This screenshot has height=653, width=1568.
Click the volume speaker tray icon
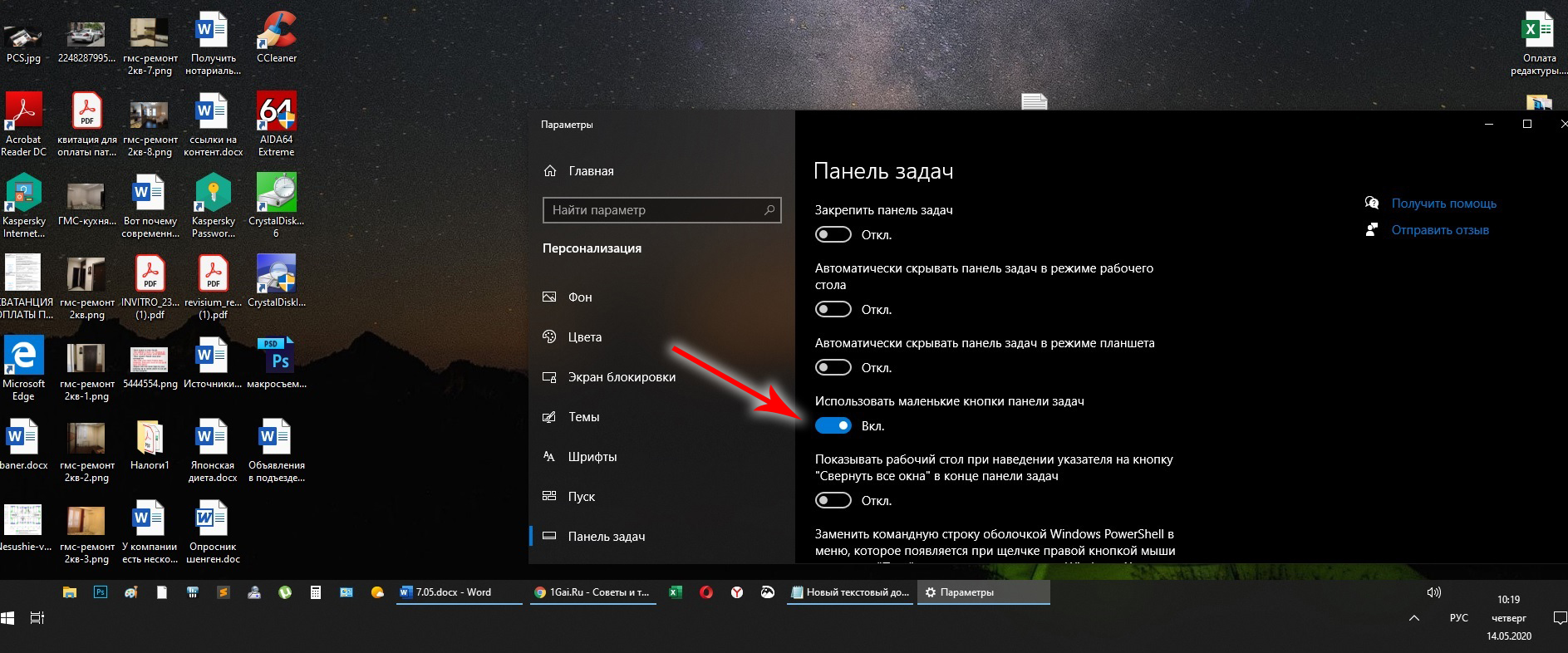click(1433, 592)
